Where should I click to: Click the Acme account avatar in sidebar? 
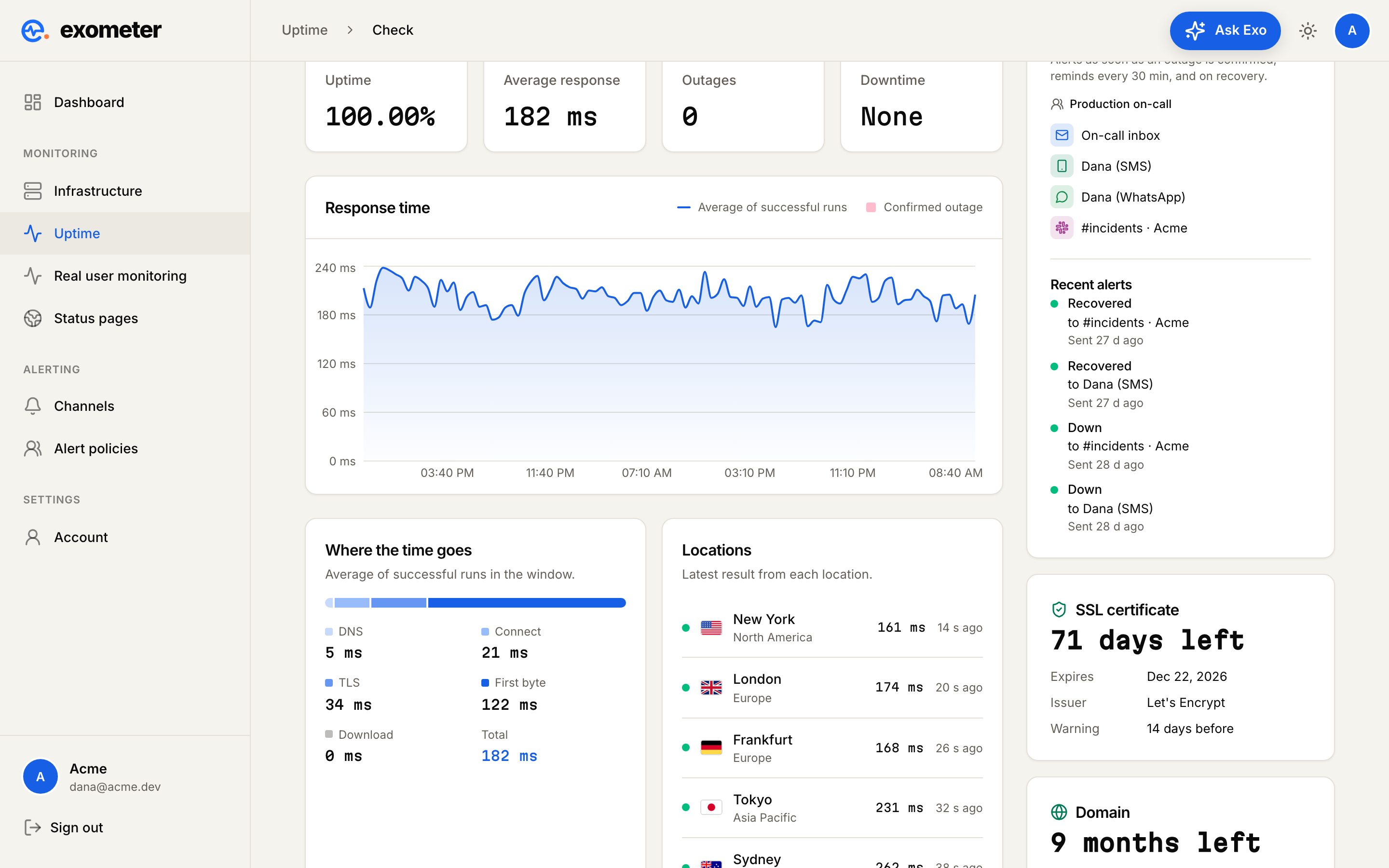(x=40, y=777)
